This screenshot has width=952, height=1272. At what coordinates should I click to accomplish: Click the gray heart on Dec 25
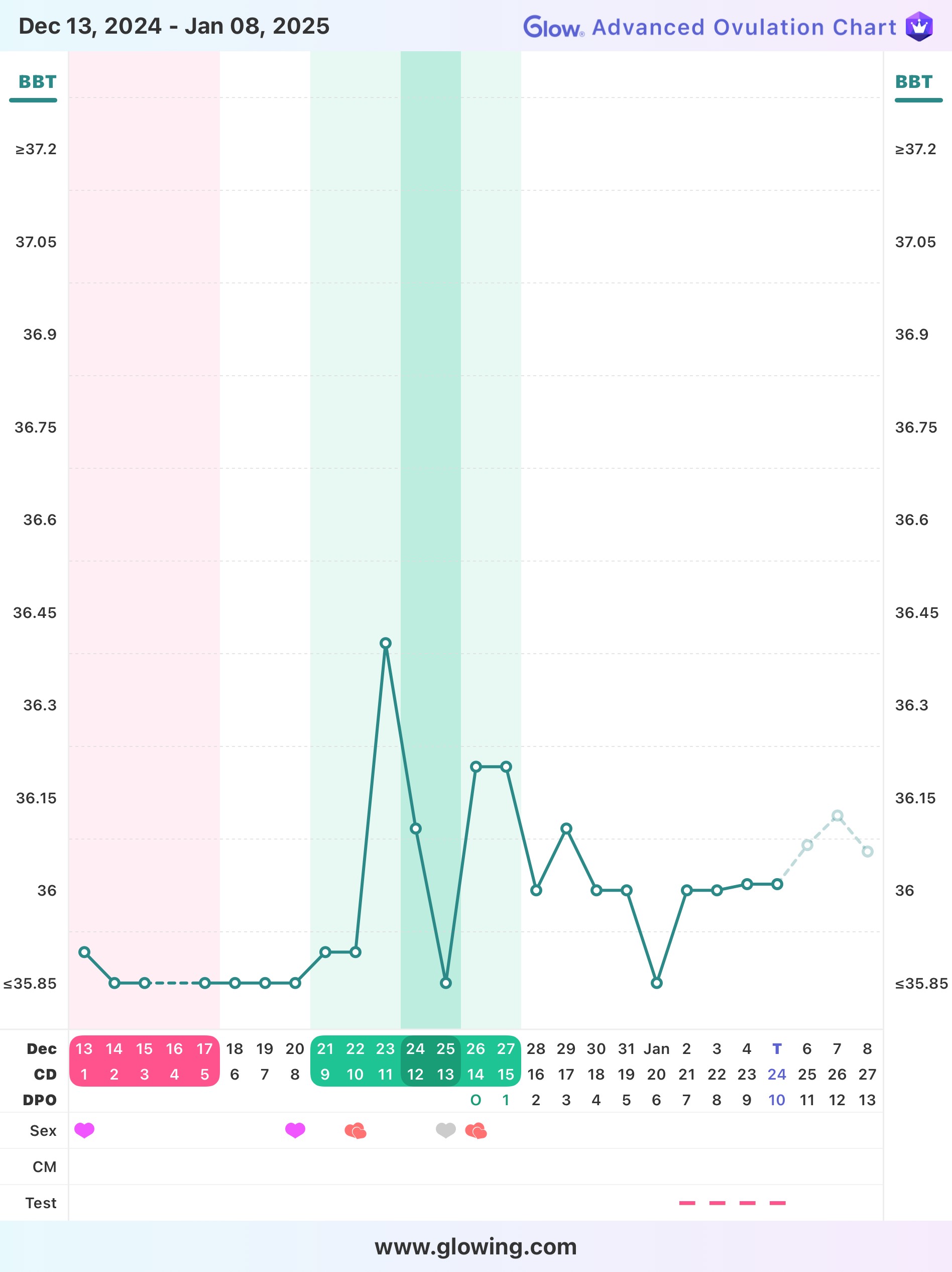tap(445, 1130)
